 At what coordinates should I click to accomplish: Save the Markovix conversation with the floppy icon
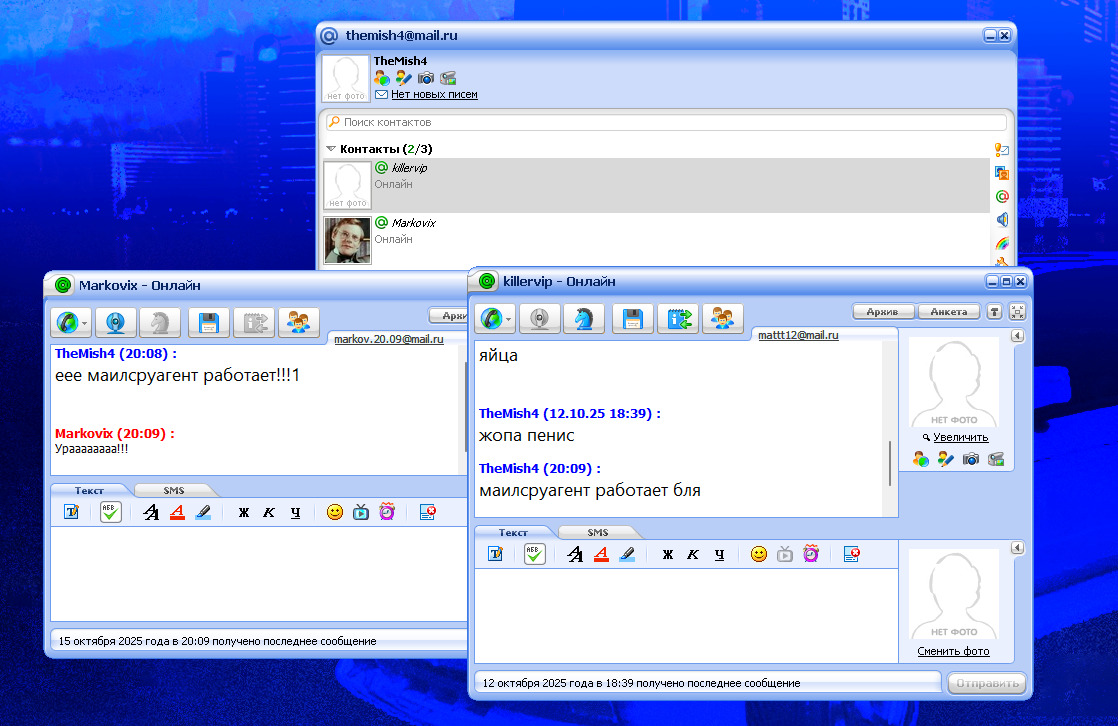tap(209, 322)
